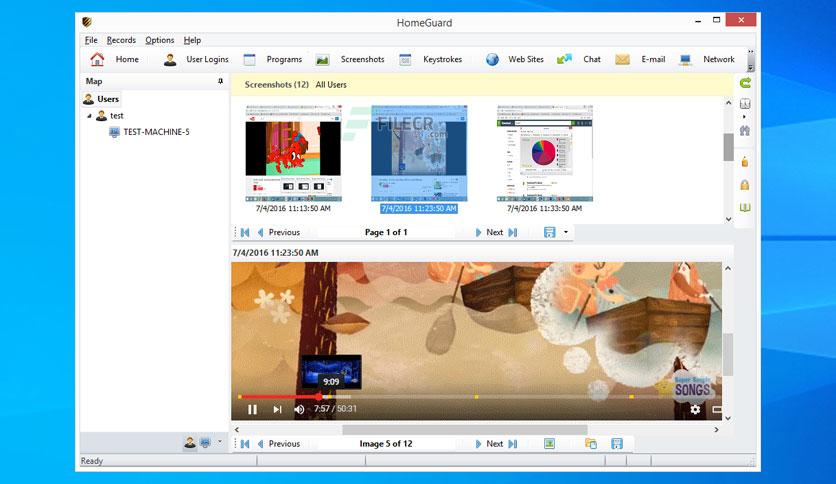836x484 pixels.
Task: Click the 'Page 1 of 1' label
Action: [x=386, y=232]
